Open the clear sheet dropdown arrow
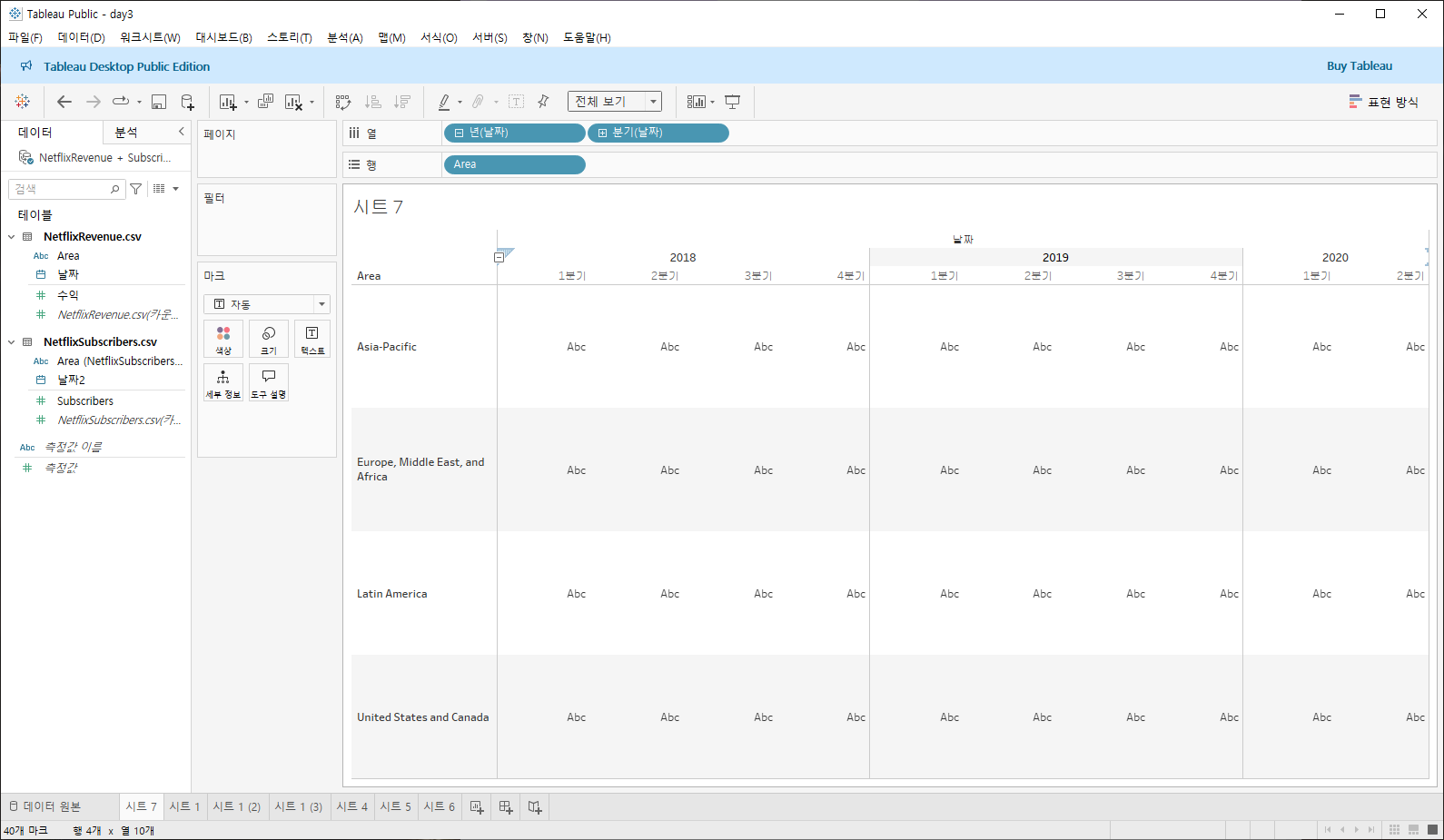 [x=312, y=103]
